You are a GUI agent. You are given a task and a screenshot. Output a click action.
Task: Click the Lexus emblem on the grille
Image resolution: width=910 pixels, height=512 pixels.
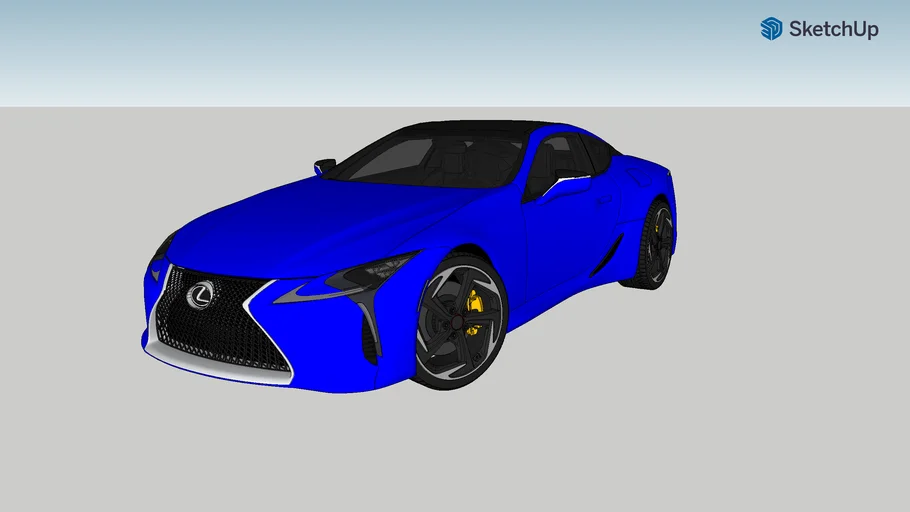[202, 293]
